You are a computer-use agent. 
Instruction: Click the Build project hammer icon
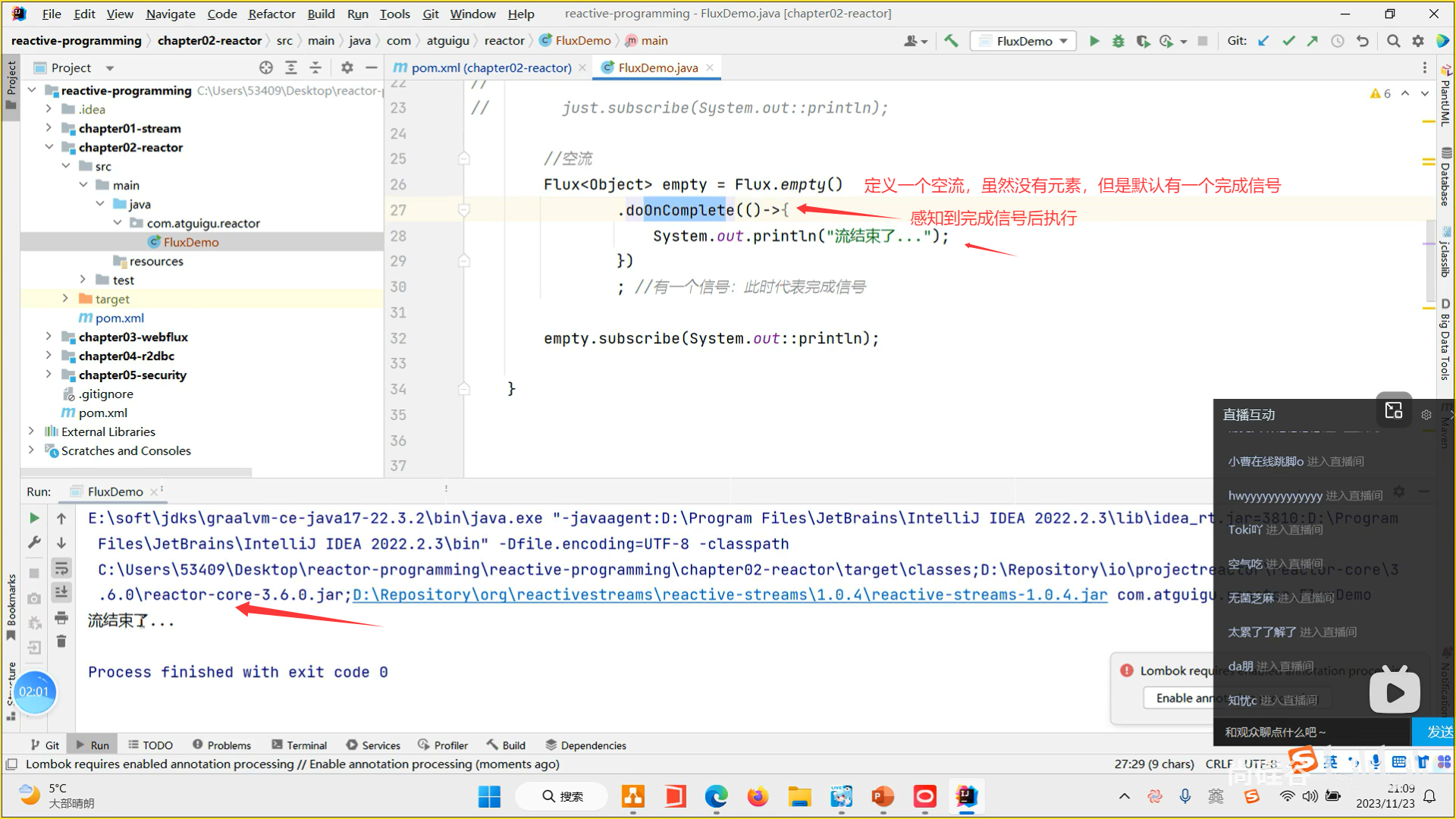coord(951,41)
